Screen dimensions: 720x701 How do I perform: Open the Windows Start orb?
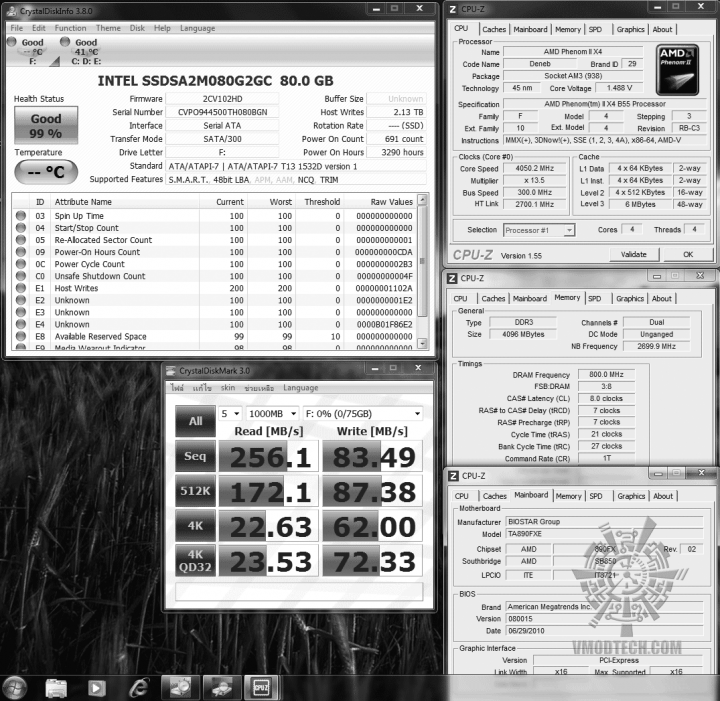click(x=14, y=687)
